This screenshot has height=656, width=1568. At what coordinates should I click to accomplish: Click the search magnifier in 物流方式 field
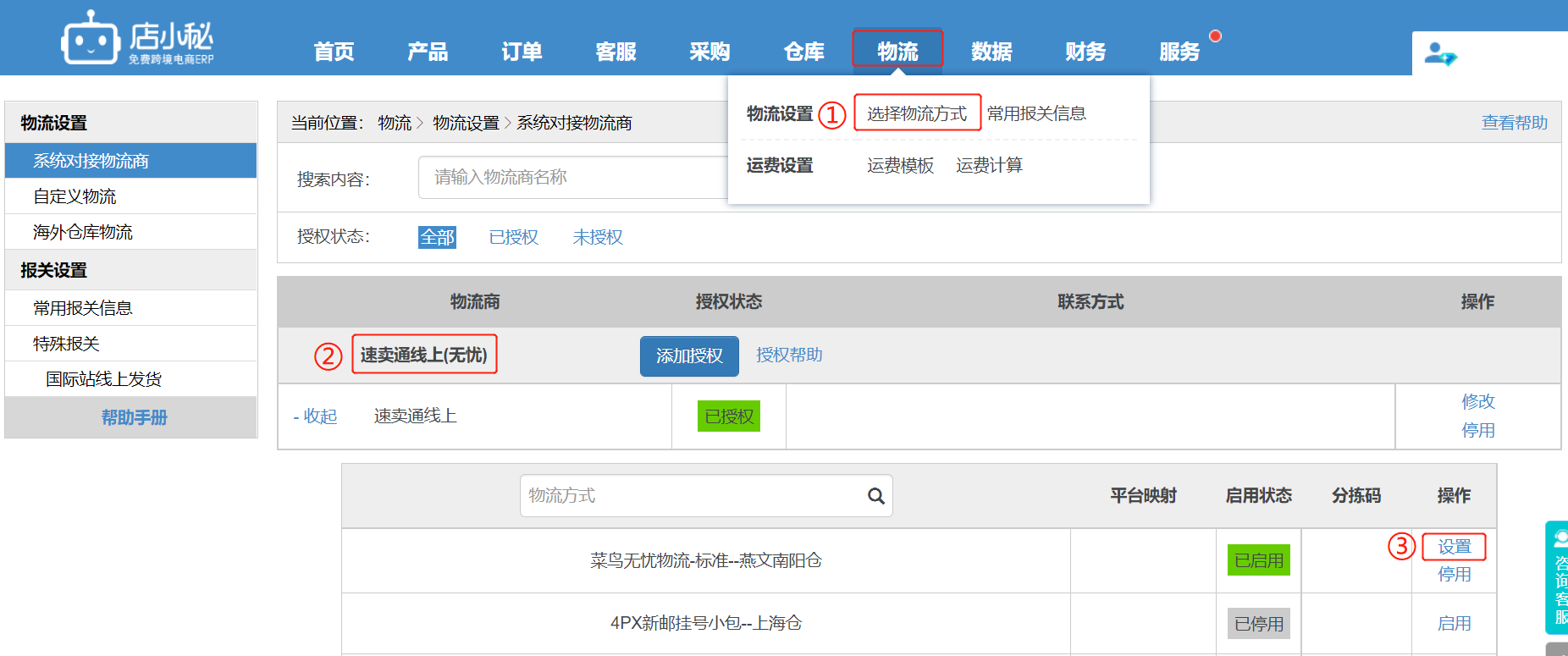(875, 496)
